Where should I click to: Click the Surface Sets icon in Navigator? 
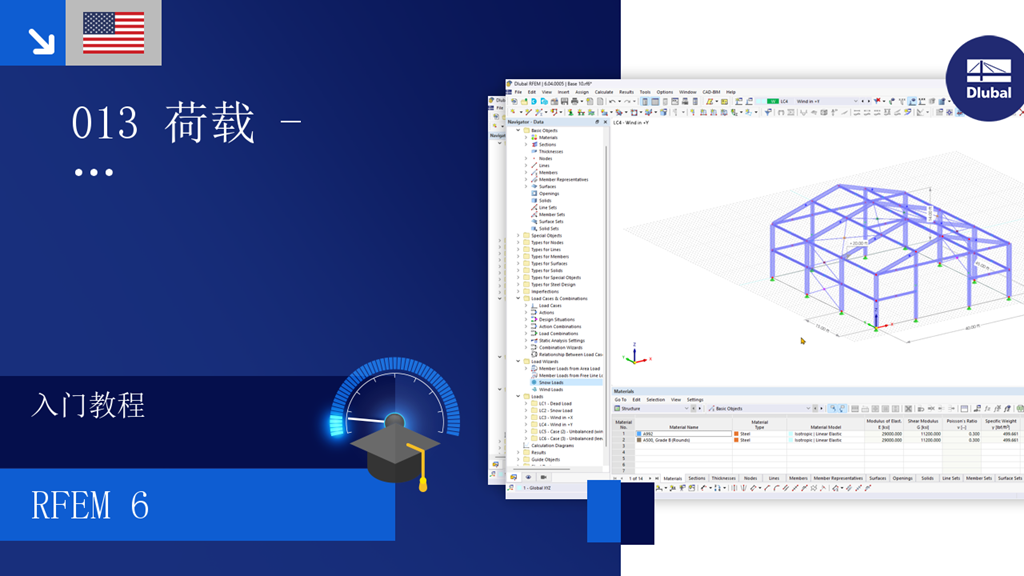coord(534,221)
